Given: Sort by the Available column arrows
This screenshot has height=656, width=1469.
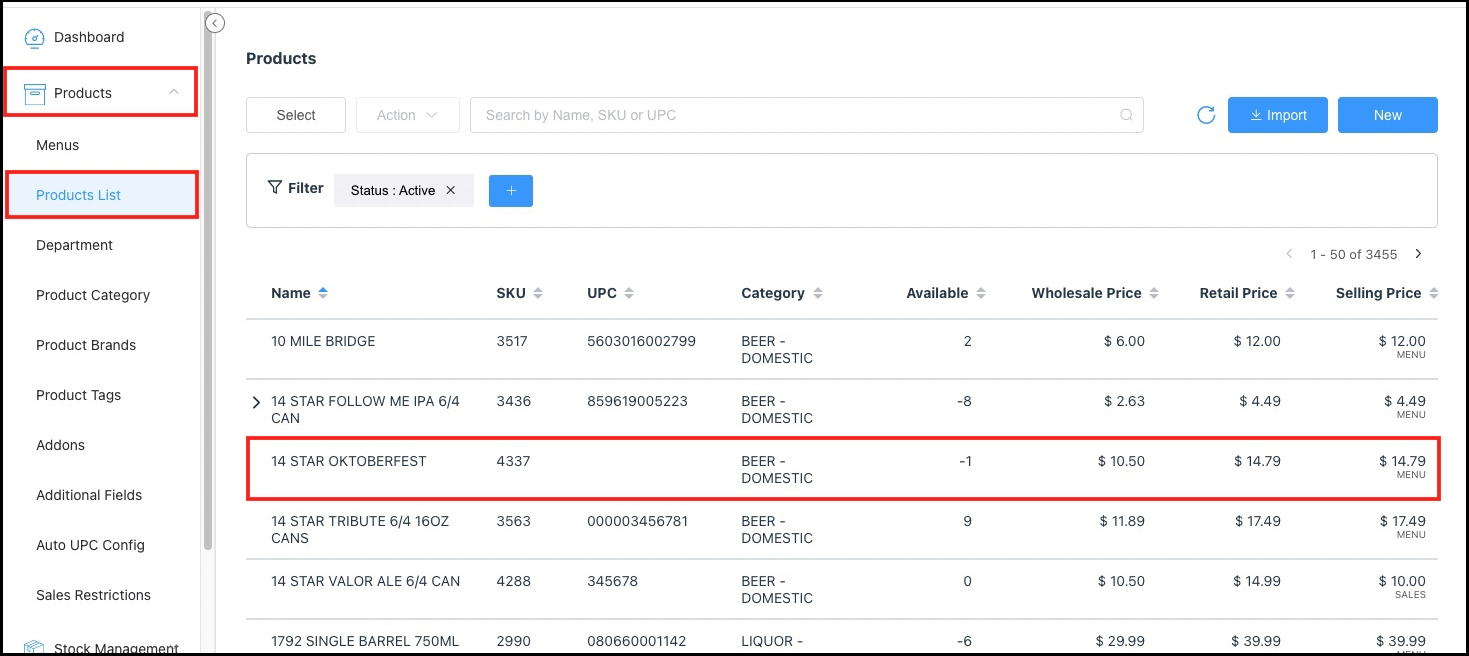Looking at the screenshot, I should pos(981,293).
